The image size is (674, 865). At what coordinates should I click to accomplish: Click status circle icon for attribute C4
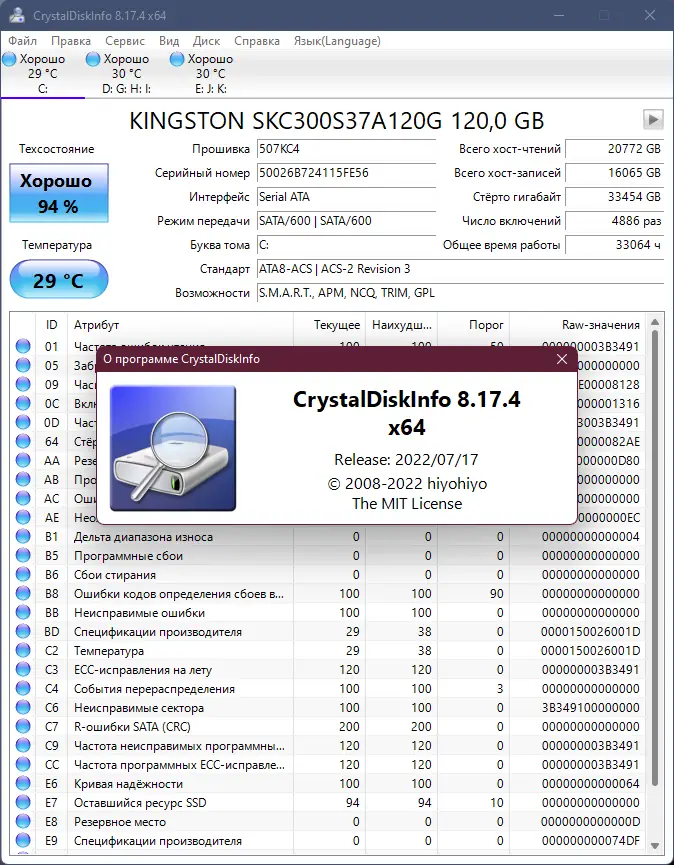coord(23,689)
